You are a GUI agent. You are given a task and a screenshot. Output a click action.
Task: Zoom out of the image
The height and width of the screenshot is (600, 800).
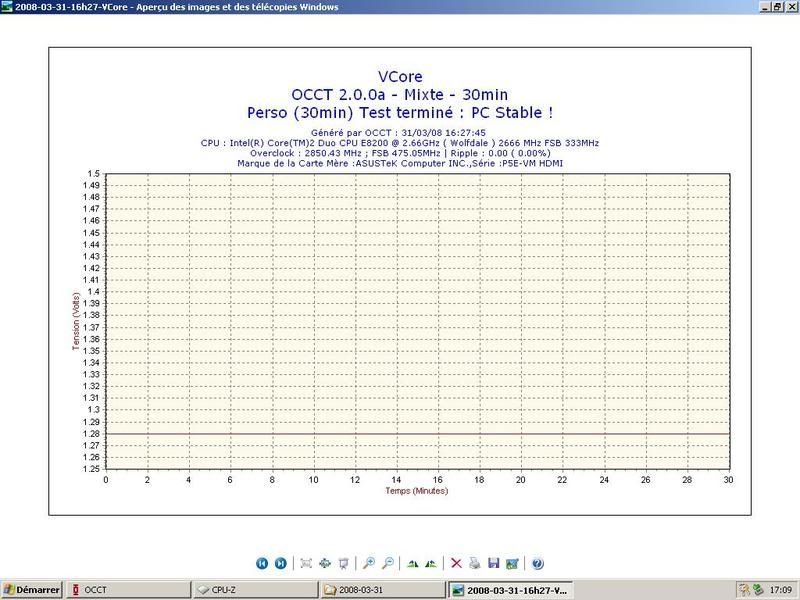pyautogui.click(x=388, y=563)
